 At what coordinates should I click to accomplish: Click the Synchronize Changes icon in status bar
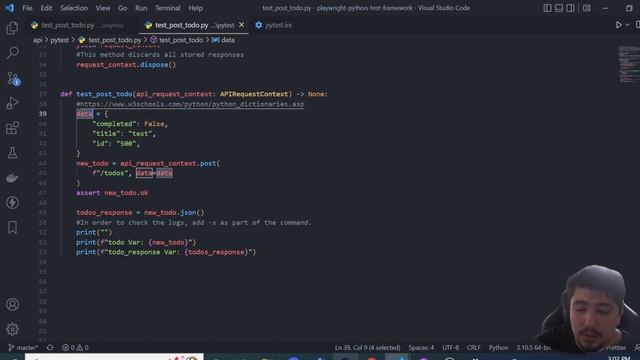pyautogui.click(x=50, y=348)
